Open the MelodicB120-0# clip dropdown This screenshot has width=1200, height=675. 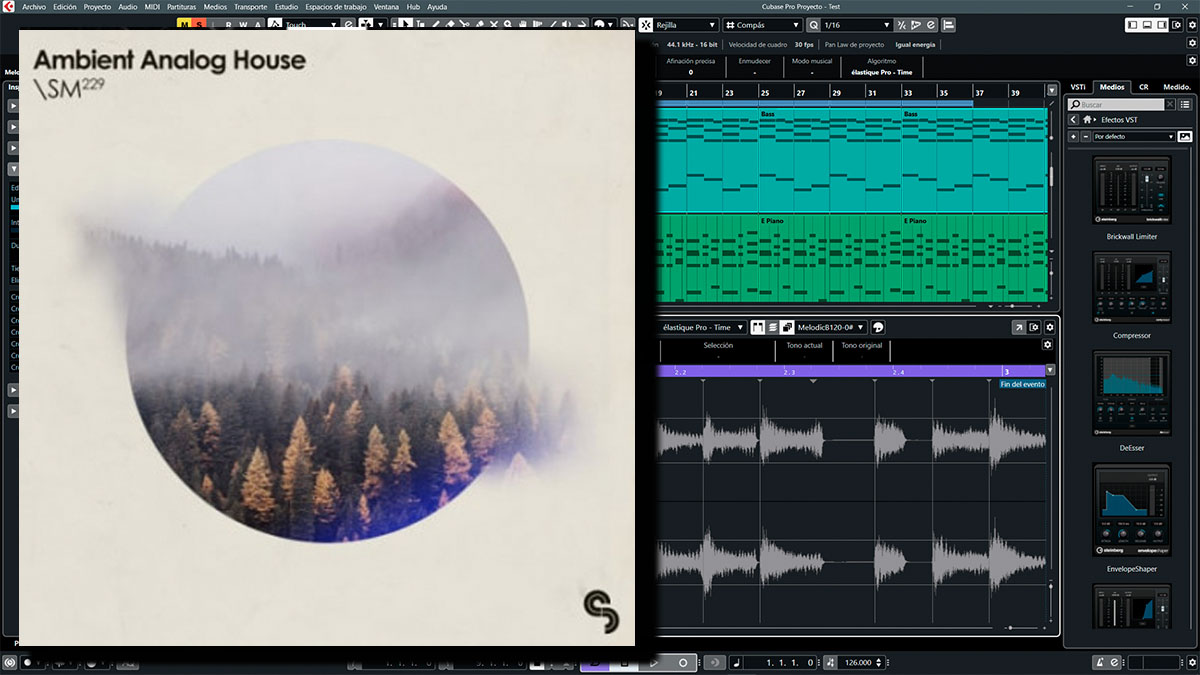(x=831, y=327)
